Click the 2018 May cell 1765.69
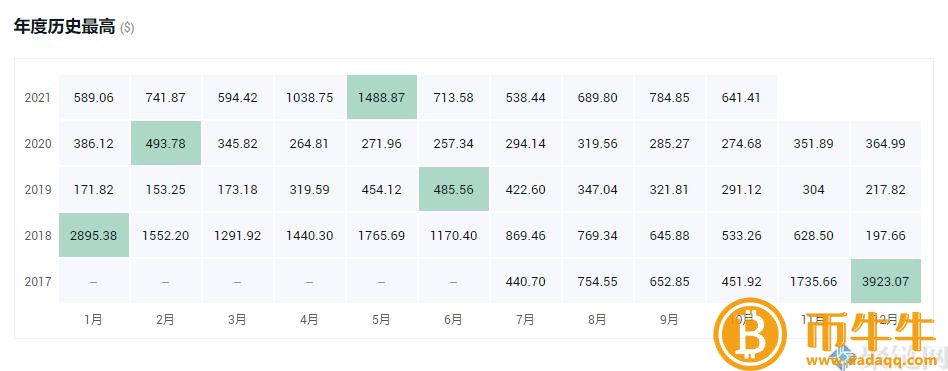 point(381,235)
